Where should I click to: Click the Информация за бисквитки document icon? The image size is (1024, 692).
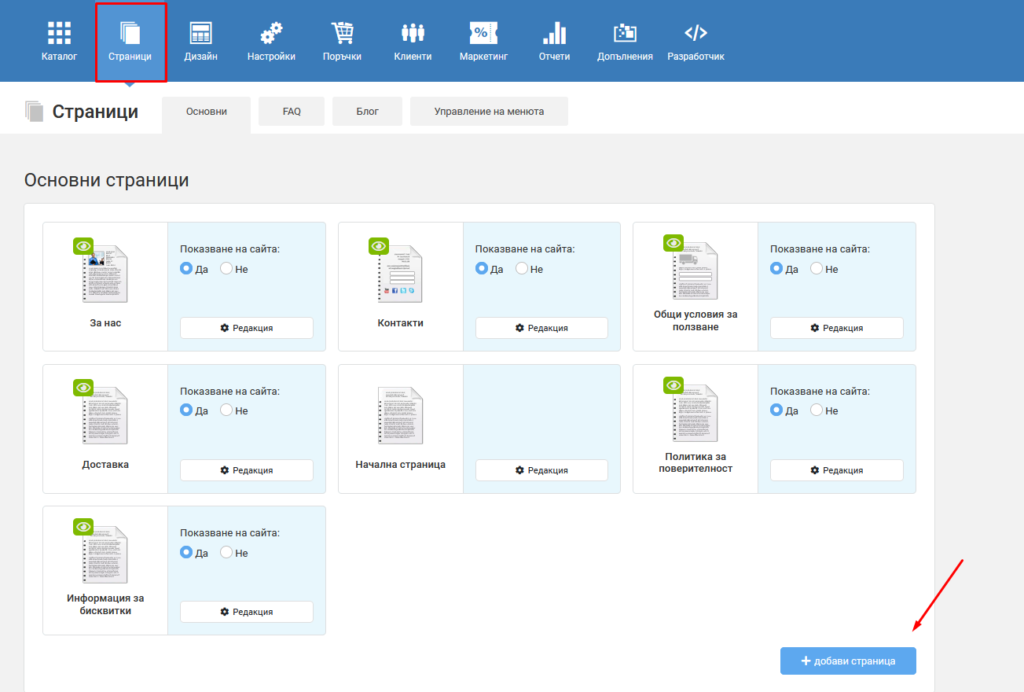tap(104, 554)
